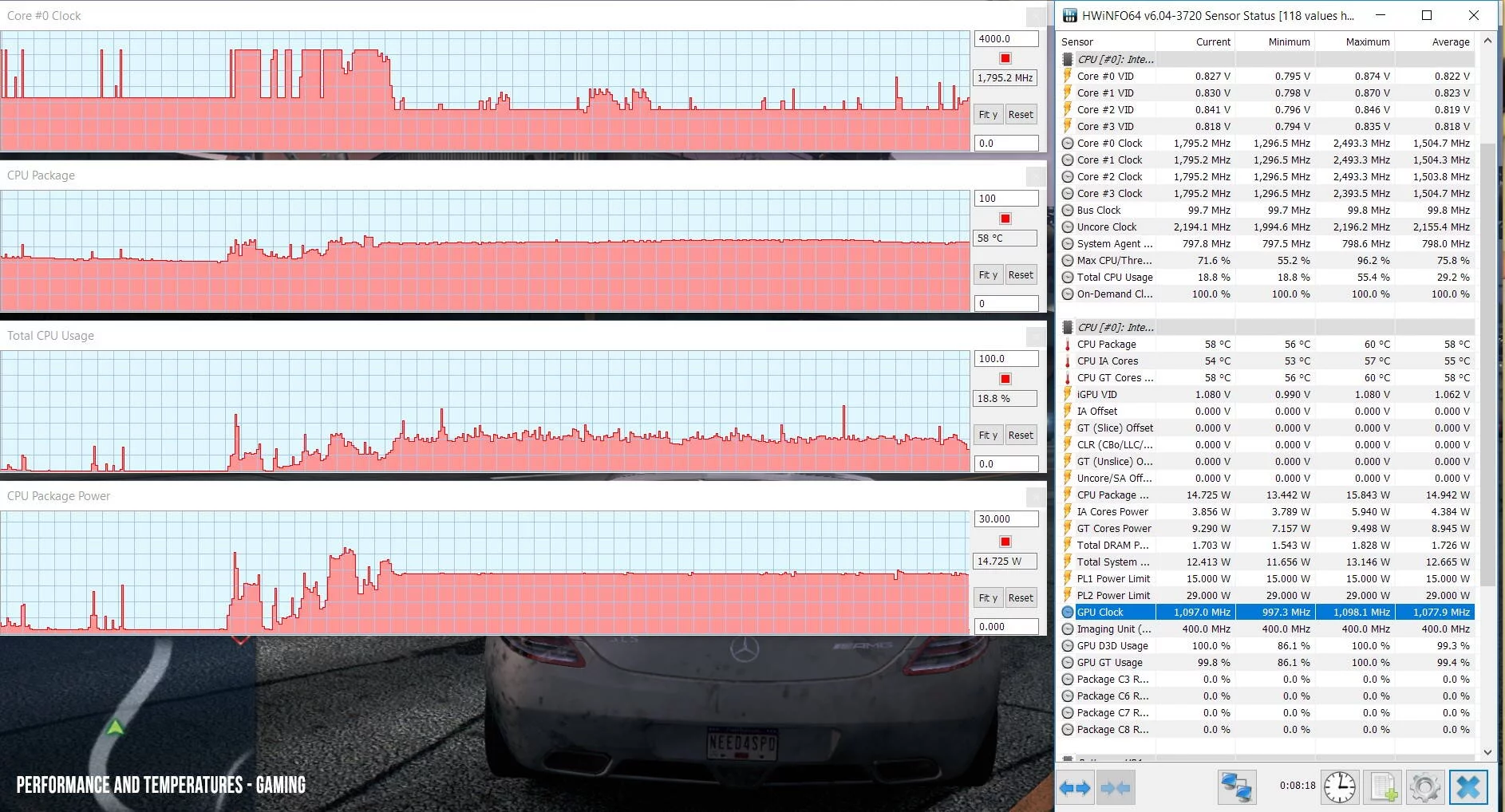Click the 4000.0 maximum field of Core #0 Clock
This screenshot has width=1505, height=812.
tap(1006, 38)
